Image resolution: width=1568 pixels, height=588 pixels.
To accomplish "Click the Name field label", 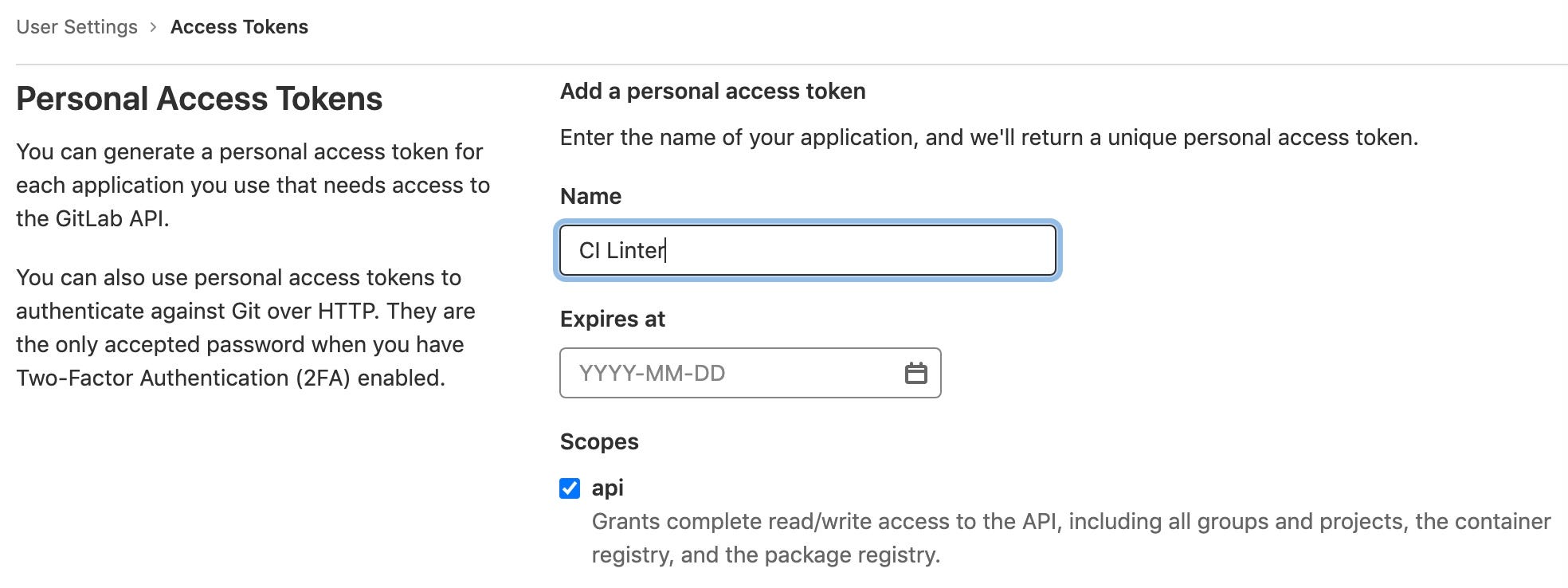I will tap(590, 196).
